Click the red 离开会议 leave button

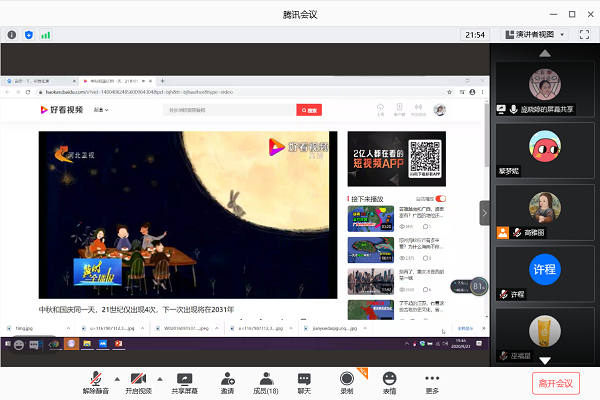(x=556, y=383)
